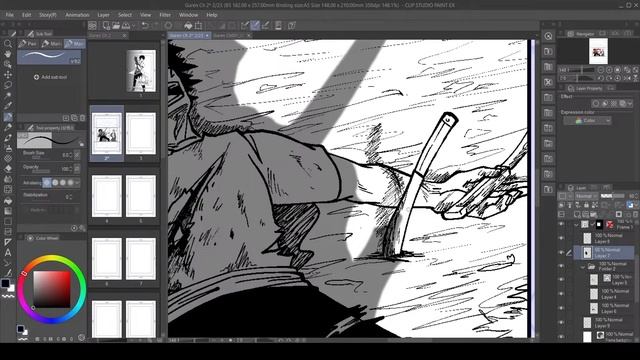
Task: Hide Layer 4 via its eye icon
Action: (561, 294)
